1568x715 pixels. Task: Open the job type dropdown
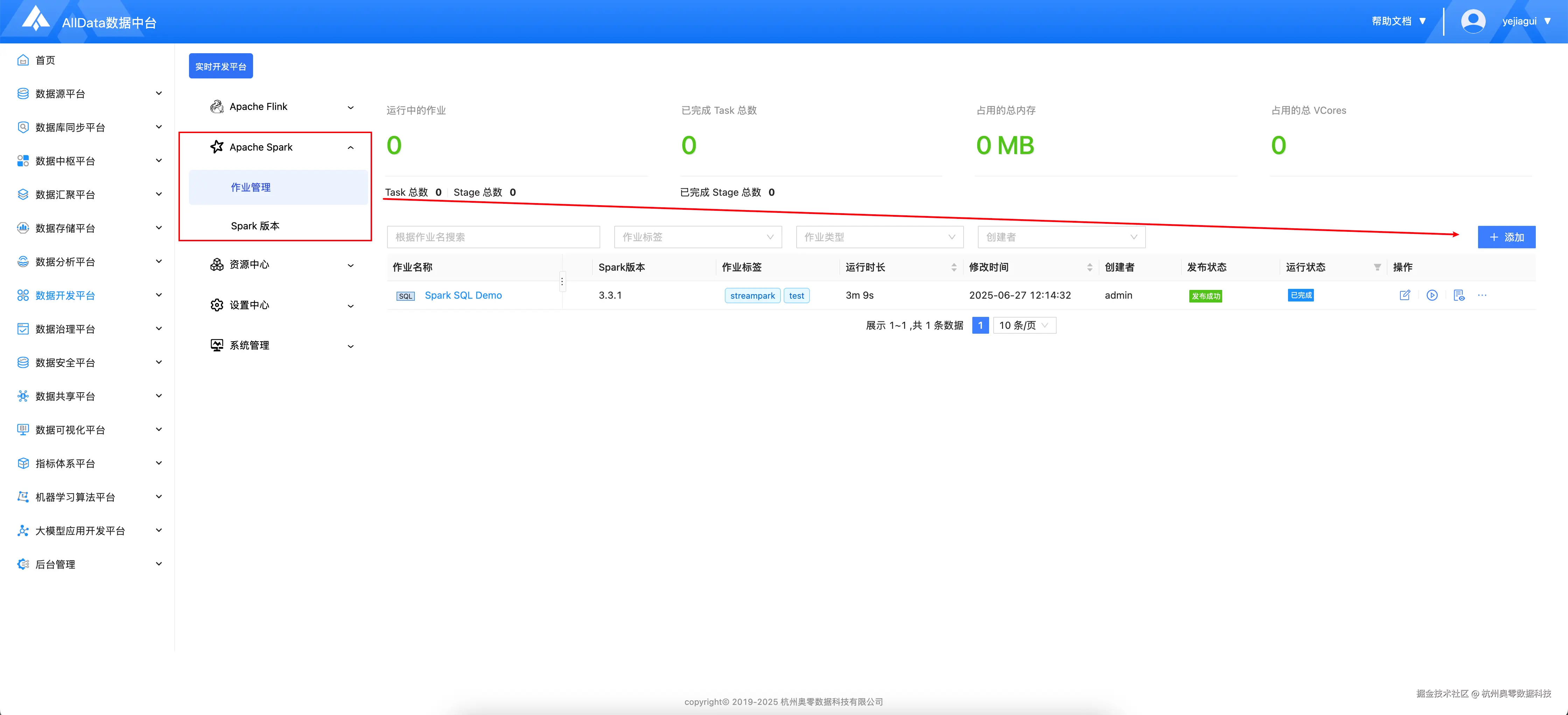[879, 237]
